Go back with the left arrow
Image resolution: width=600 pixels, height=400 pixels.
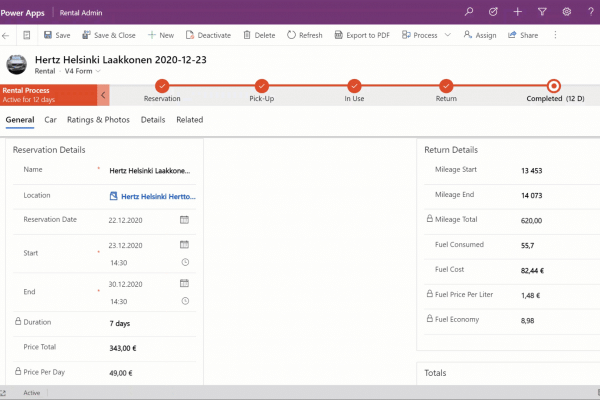click(5, 36)
